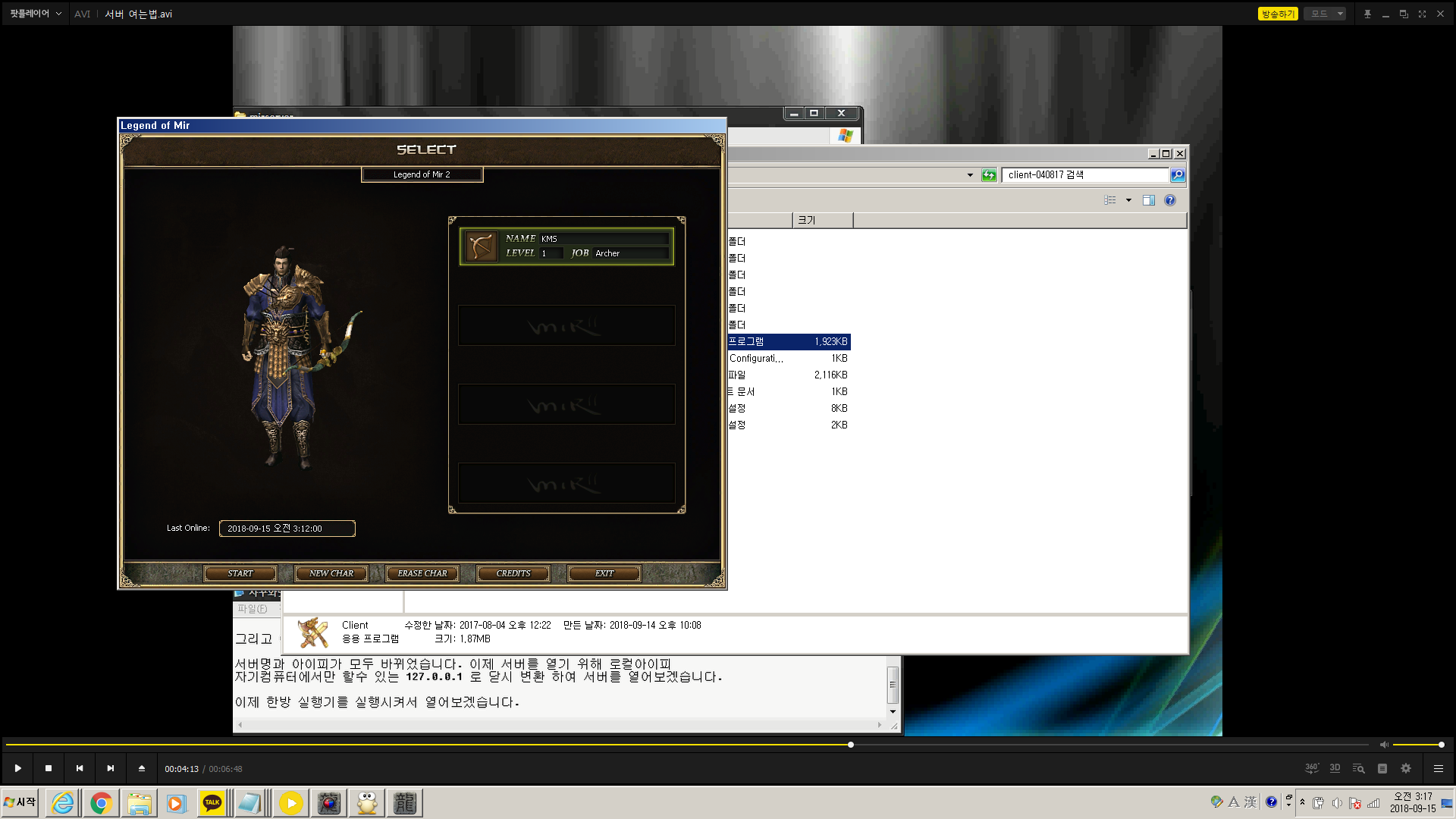The height and width of the screenshot is (819, 1456).
Task: Open the playlist hamburger menu
Action: (x=1438, y=768)
